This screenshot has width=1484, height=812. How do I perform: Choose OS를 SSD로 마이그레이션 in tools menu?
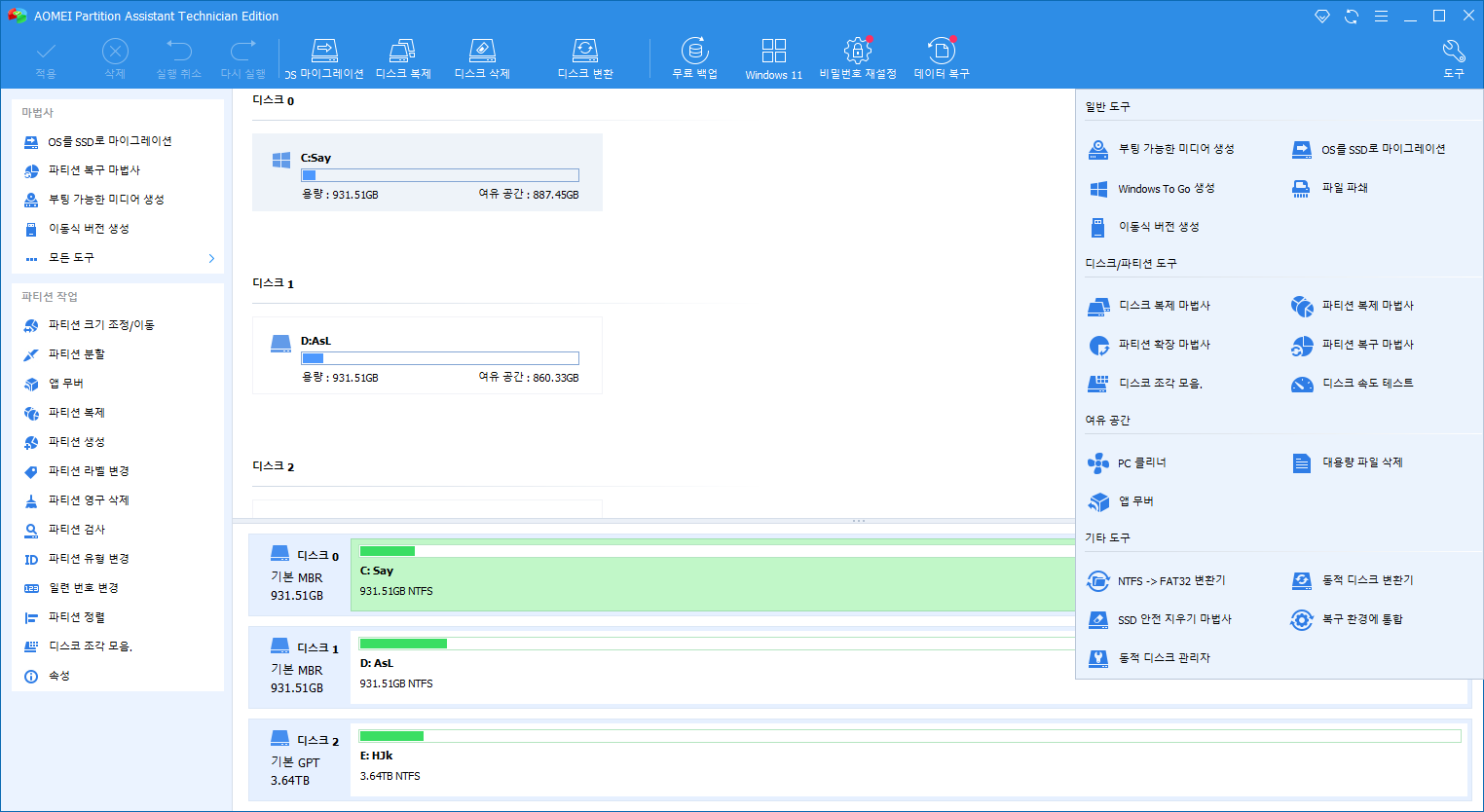pyautogui.click(x=1368, y=149)
